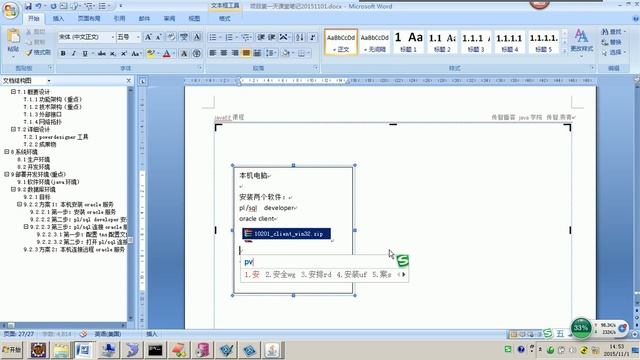The image size is (640, 360).
Task: Switch to the 视图 ribbon tab
Action: pos(194,19)
